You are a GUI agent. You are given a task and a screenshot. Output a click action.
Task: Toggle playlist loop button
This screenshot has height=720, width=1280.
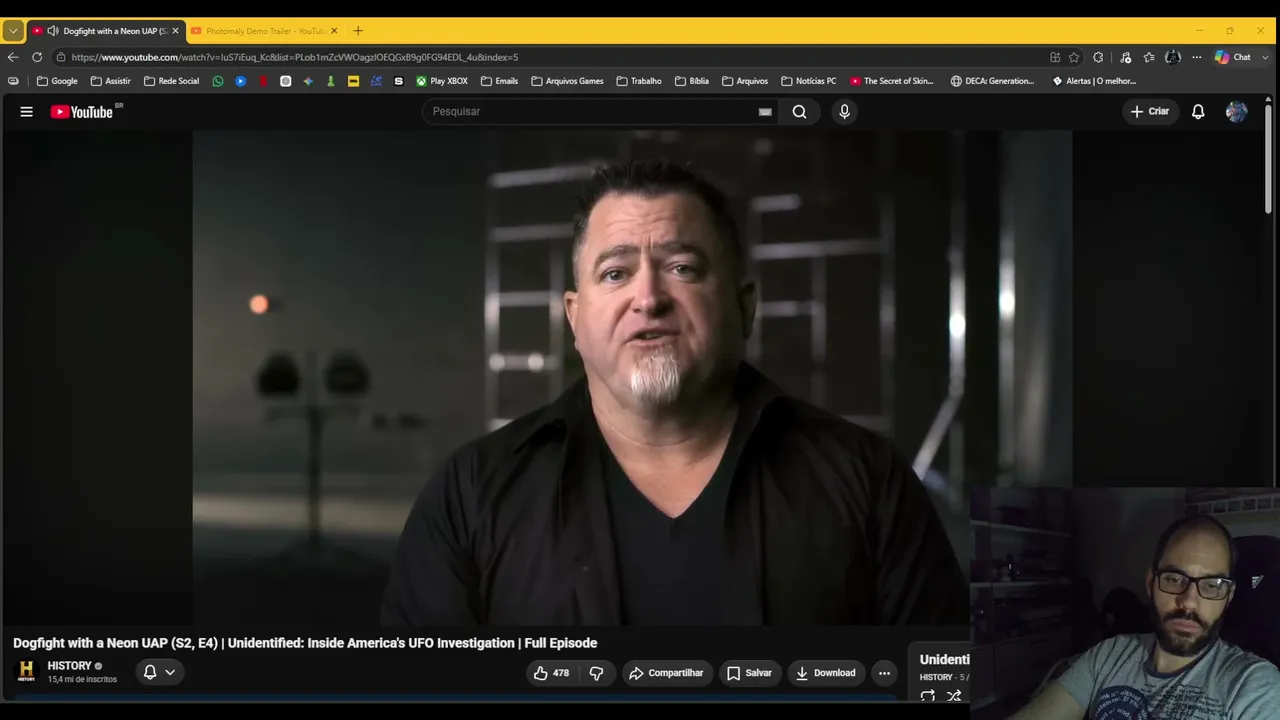coord(927,696)
